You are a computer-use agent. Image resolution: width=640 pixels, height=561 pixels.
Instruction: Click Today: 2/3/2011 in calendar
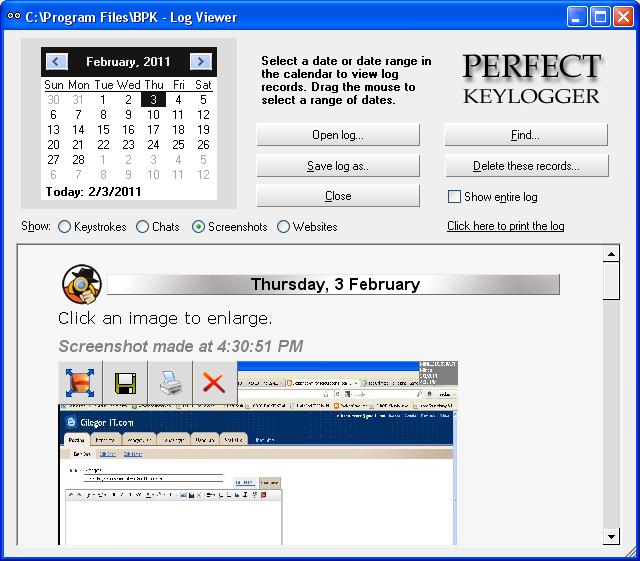pos(93,191)
